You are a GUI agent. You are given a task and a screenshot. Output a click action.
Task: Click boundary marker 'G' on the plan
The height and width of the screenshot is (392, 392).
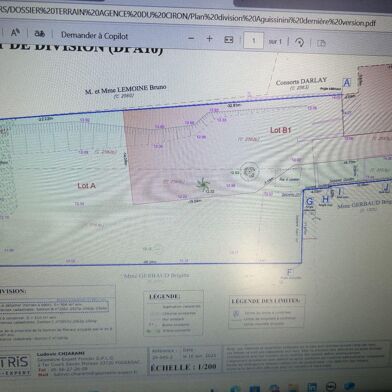(310, 201)
